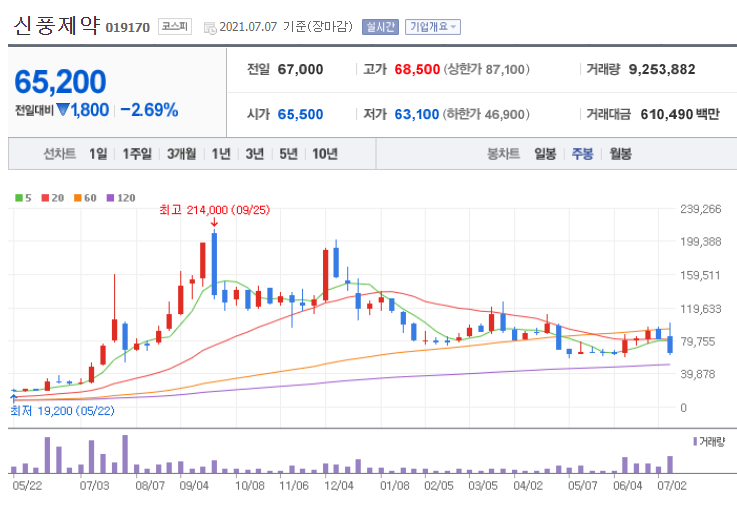Click the 79,755 price axis label

[x=698, y=342]
